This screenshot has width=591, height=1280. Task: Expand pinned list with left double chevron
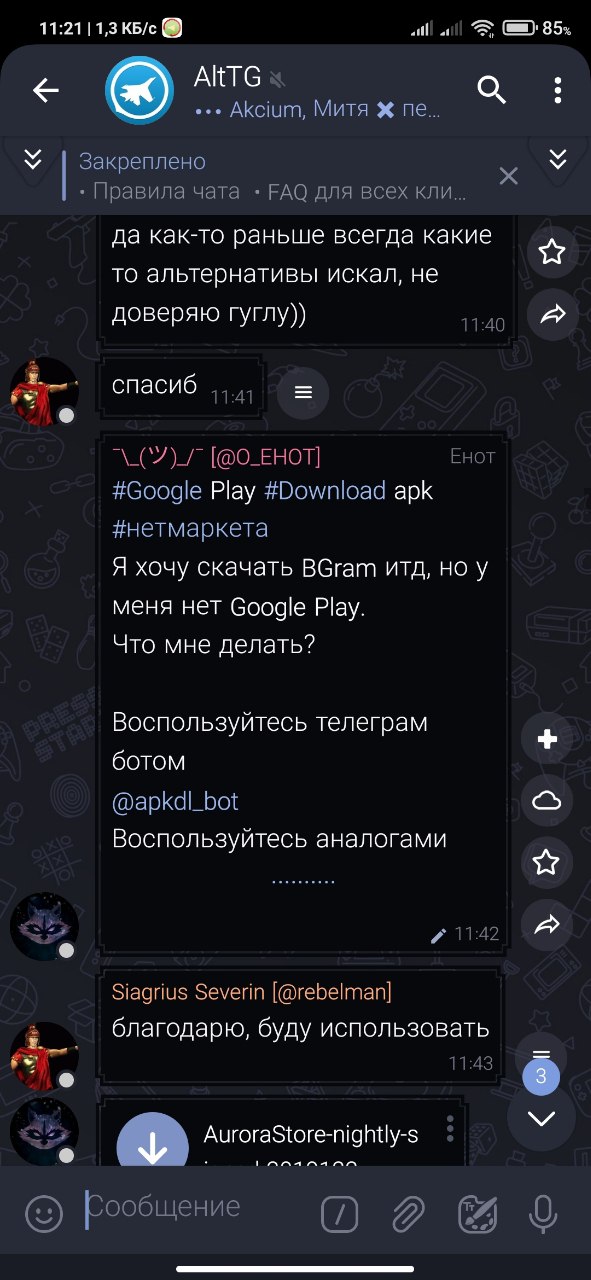[33, 159]
